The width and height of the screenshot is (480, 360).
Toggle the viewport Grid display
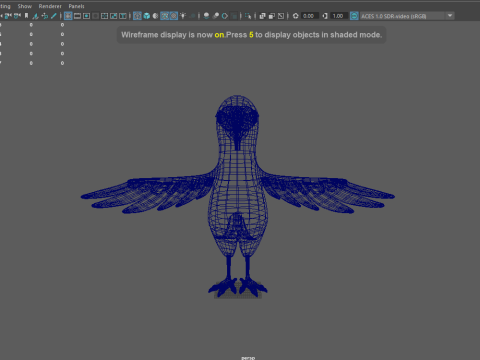coord(68,16)
